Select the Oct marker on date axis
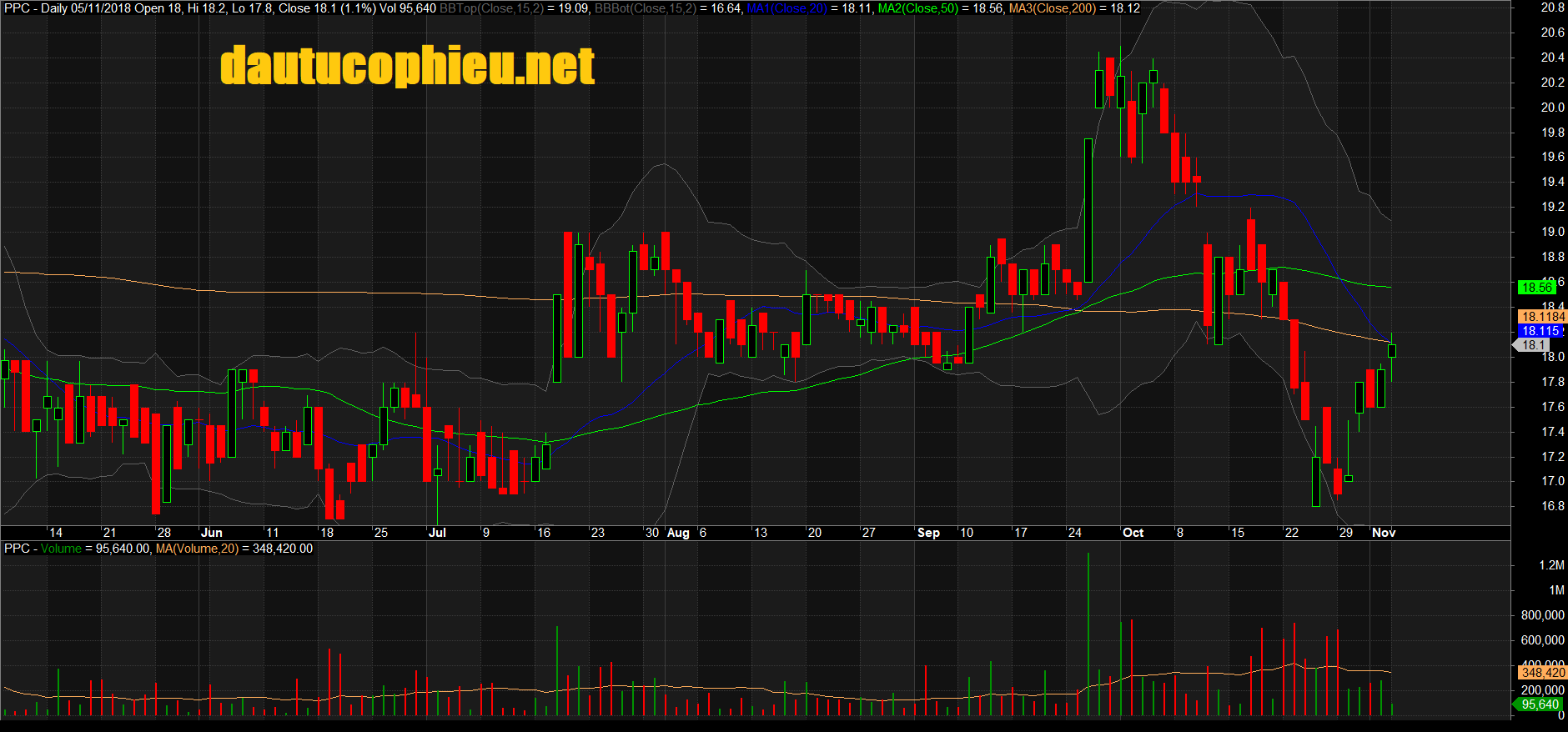 coord(1133,533)
